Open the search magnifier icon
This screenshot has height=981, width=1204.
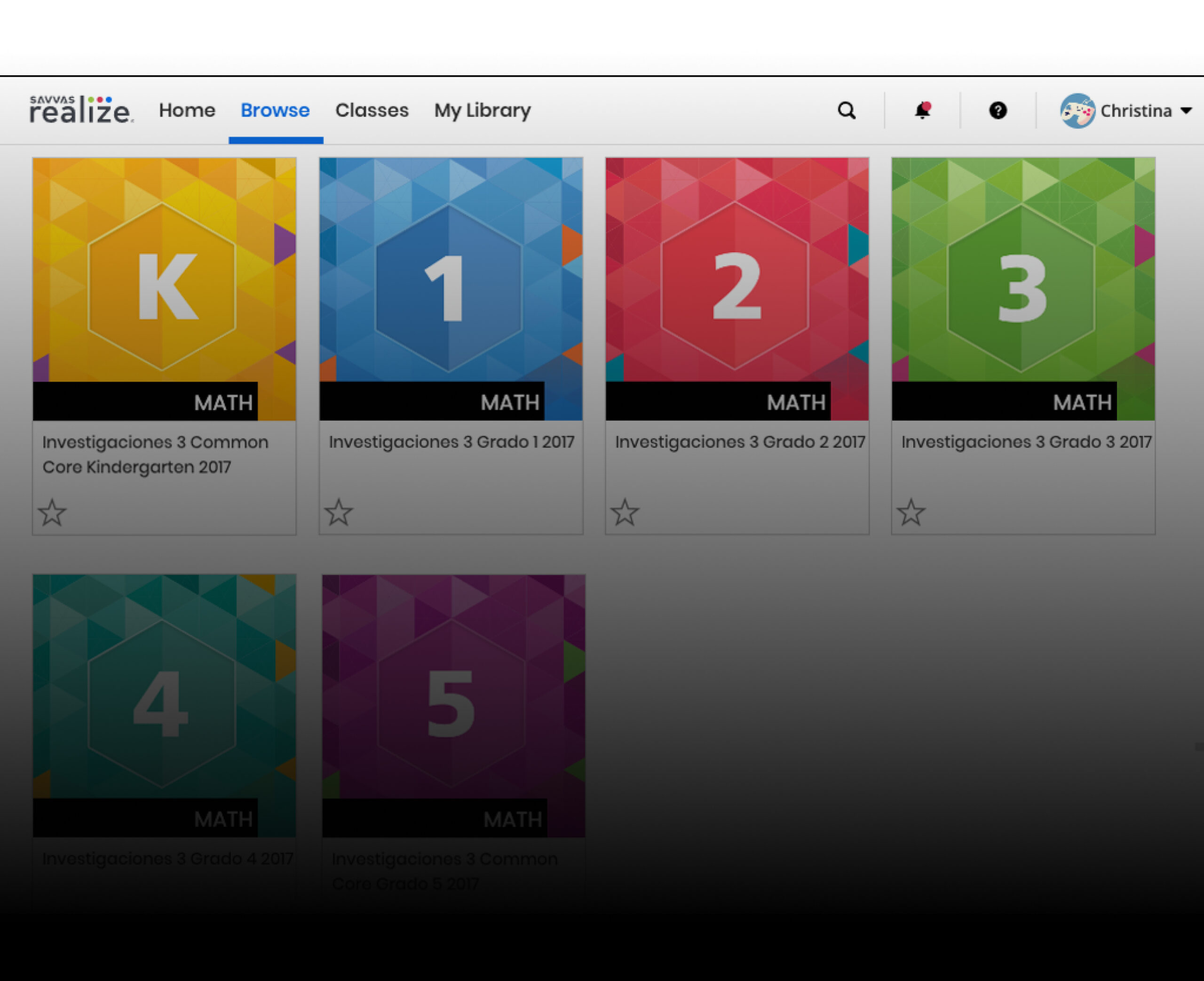[847, 110]
